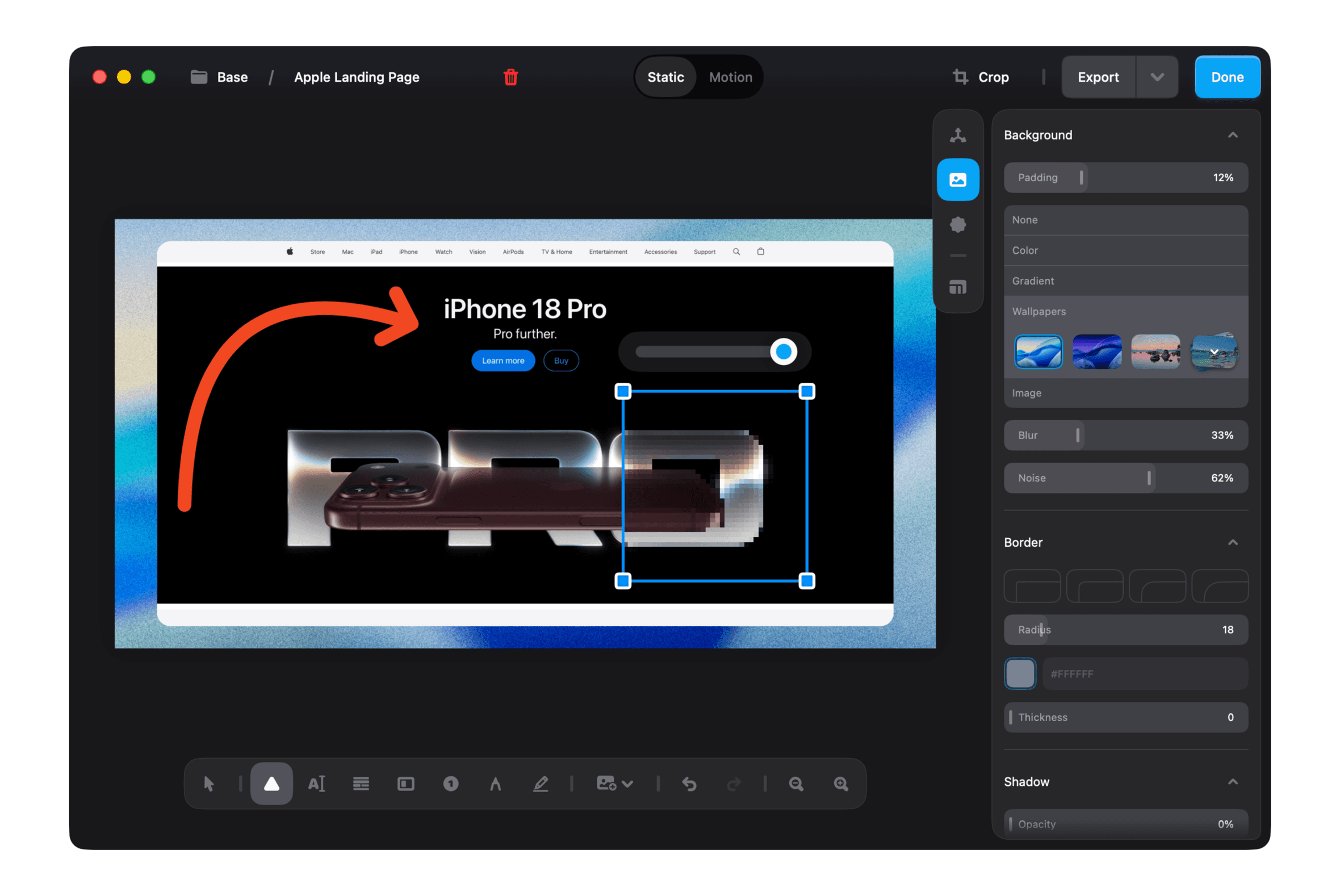This screenshot has height=896, width=1340.
Task: Select the pink sunset rocks wallpaper
Action: coord(1155,351)
